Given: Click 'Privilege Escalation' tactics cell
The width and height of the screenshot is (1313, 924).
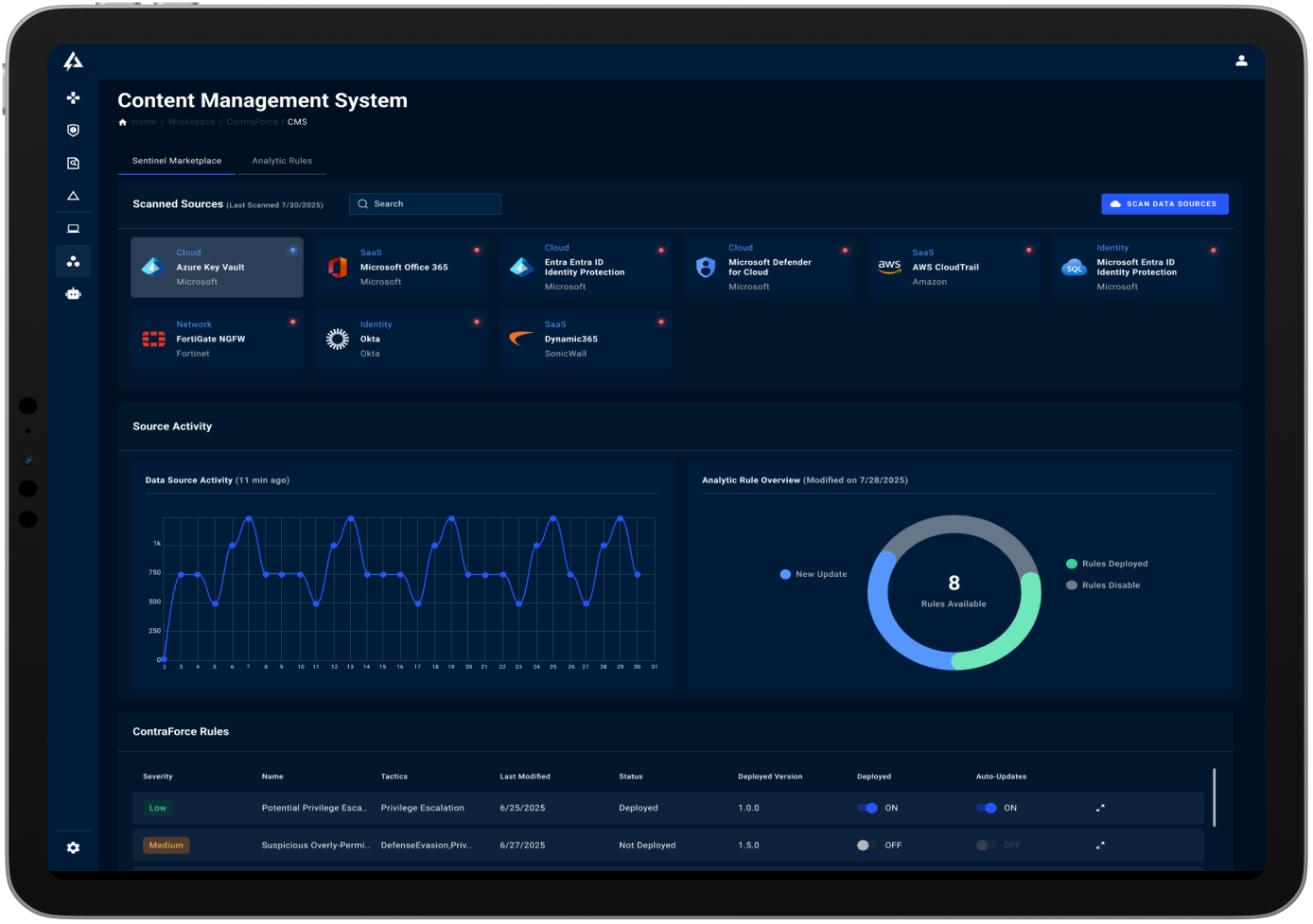Looking at the screenshot, I should 422,808.
